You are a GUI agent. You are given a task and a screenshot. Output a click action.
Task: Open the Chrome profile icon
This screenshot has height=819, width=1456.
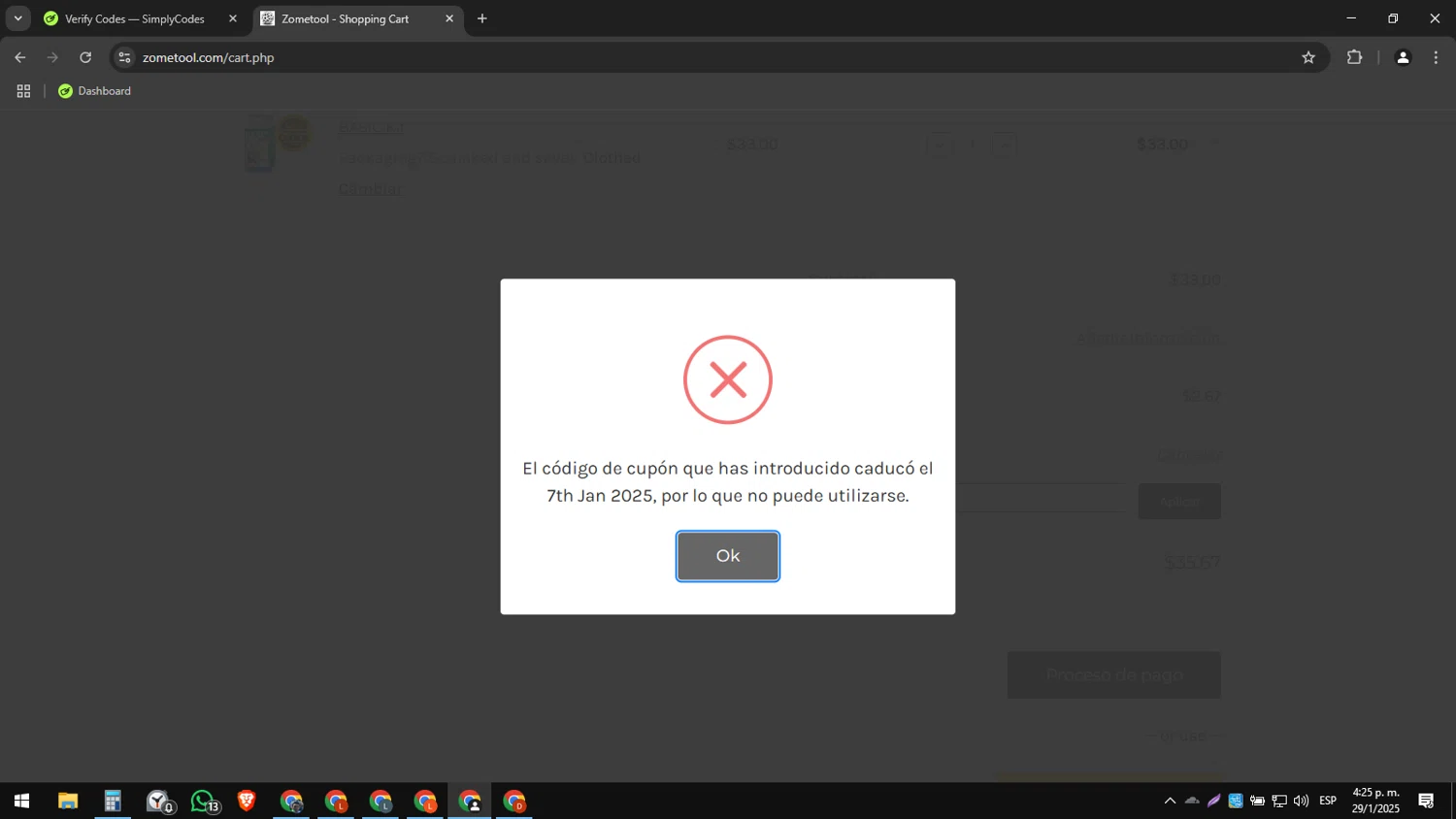[1403, 57]
